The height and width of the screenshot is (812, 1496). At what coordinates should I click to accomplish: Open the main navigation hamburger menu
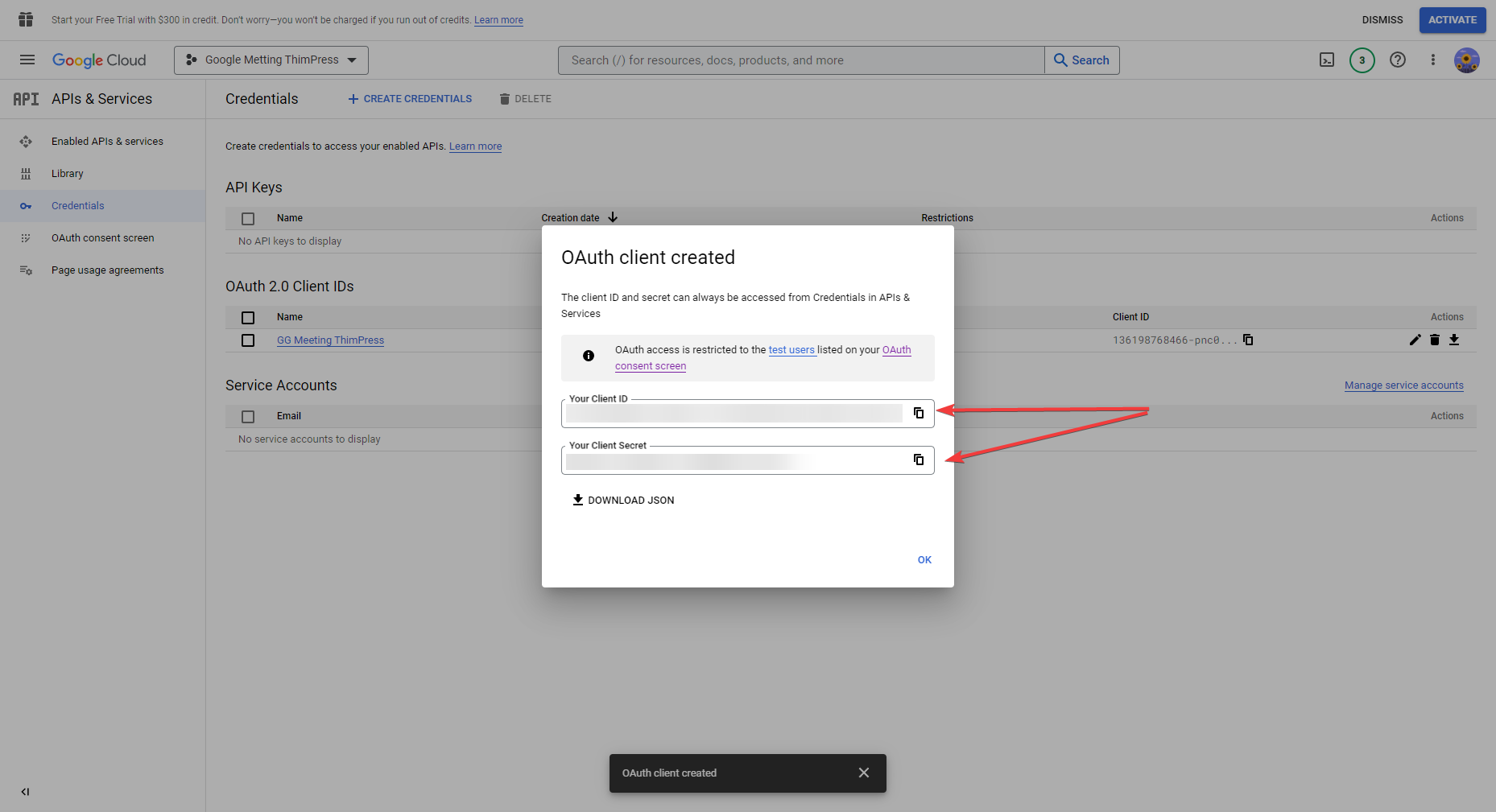click(27, 60)
